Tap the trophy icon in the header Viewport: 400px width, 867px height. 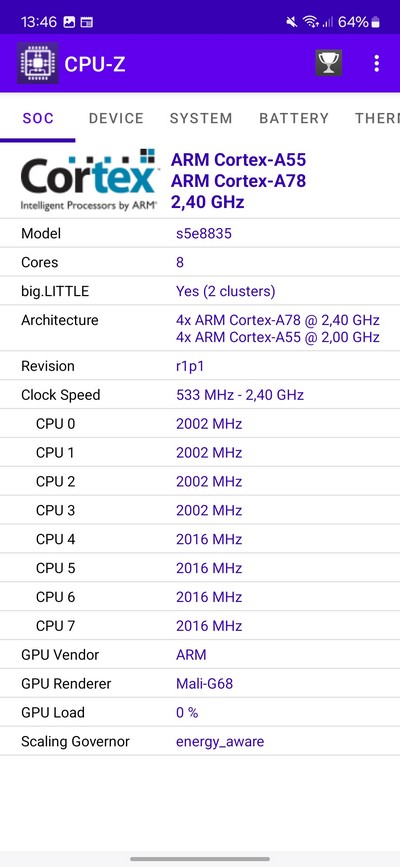pyautogui.click(x=328, y=63)
